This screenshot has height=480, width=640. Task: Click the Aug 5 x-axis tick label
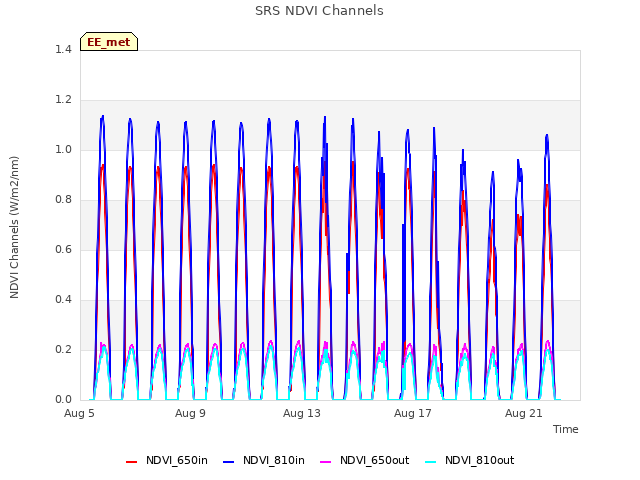pyautogui.click(x=79, y=413)
